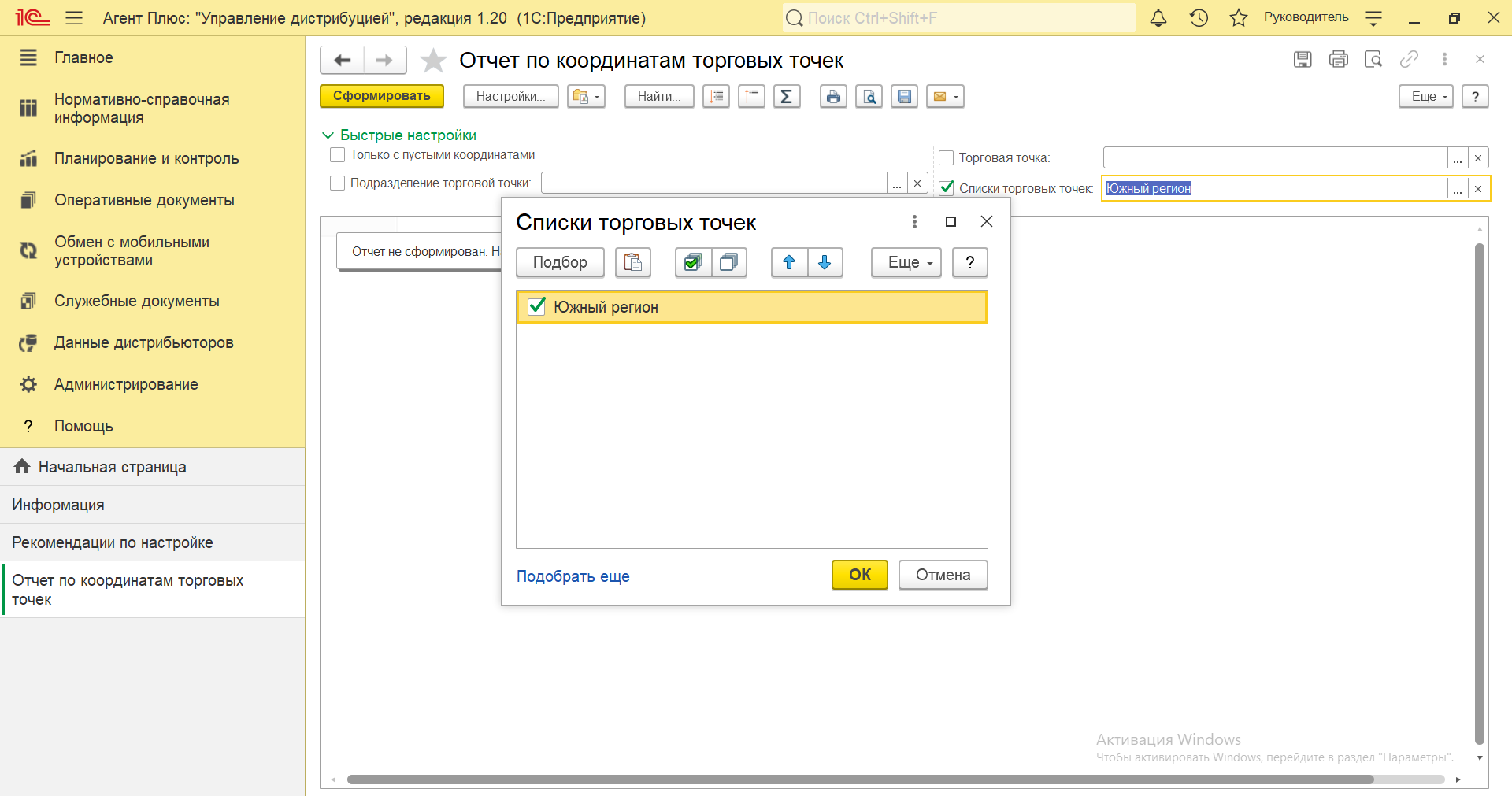Toggle Только с пустыми координатами checkbox
Screen dimensions: 1512x796
338,155
